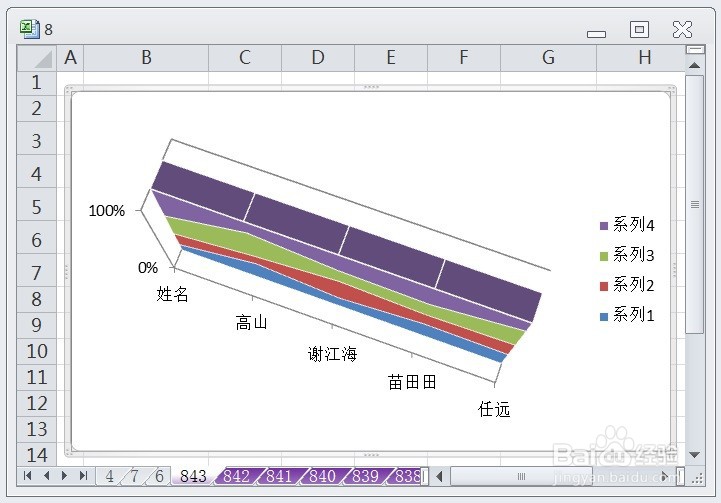Click vertical scrollbar down arrow
Screen dimensions: 721x503
(x=694, y=455)
